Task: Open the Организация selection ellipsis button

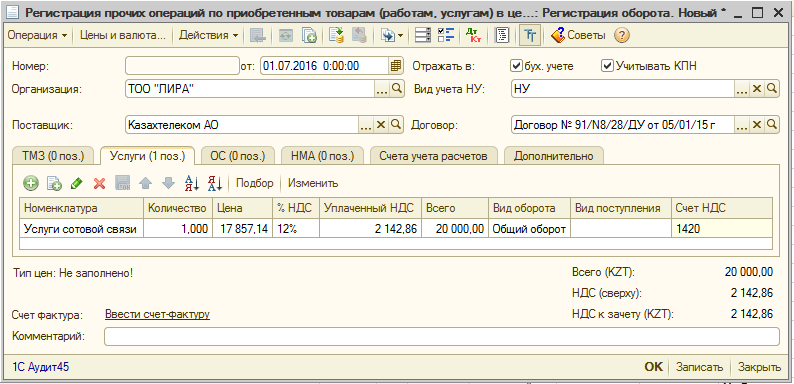Action: click(382, 89)
